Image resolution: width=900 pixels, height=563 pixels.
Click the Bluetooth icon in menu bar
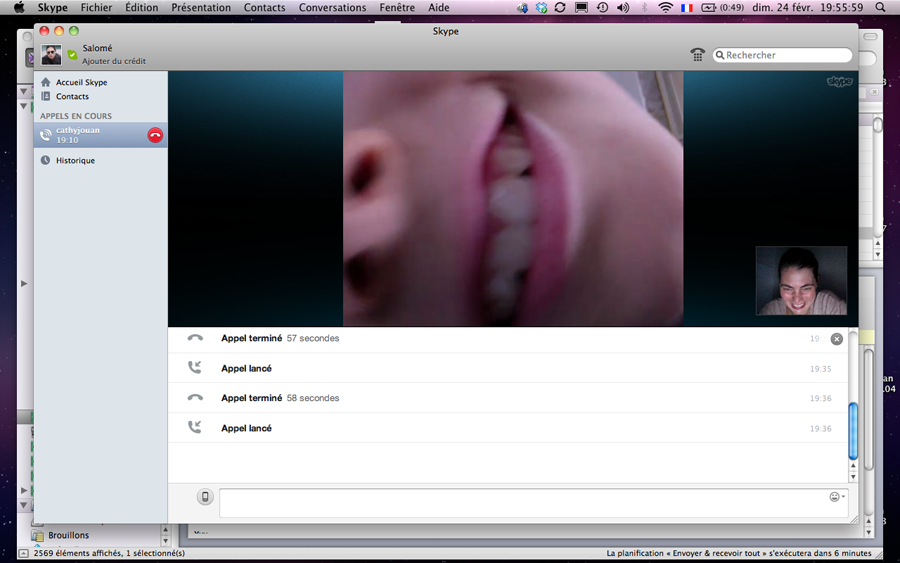644,7
